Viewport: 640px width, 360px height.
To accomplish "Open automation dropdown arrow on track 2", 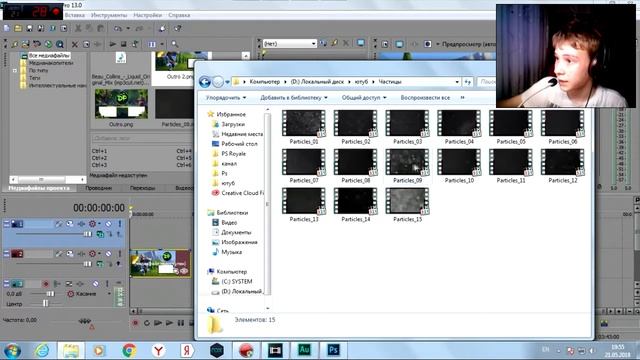I will [99, 254].
